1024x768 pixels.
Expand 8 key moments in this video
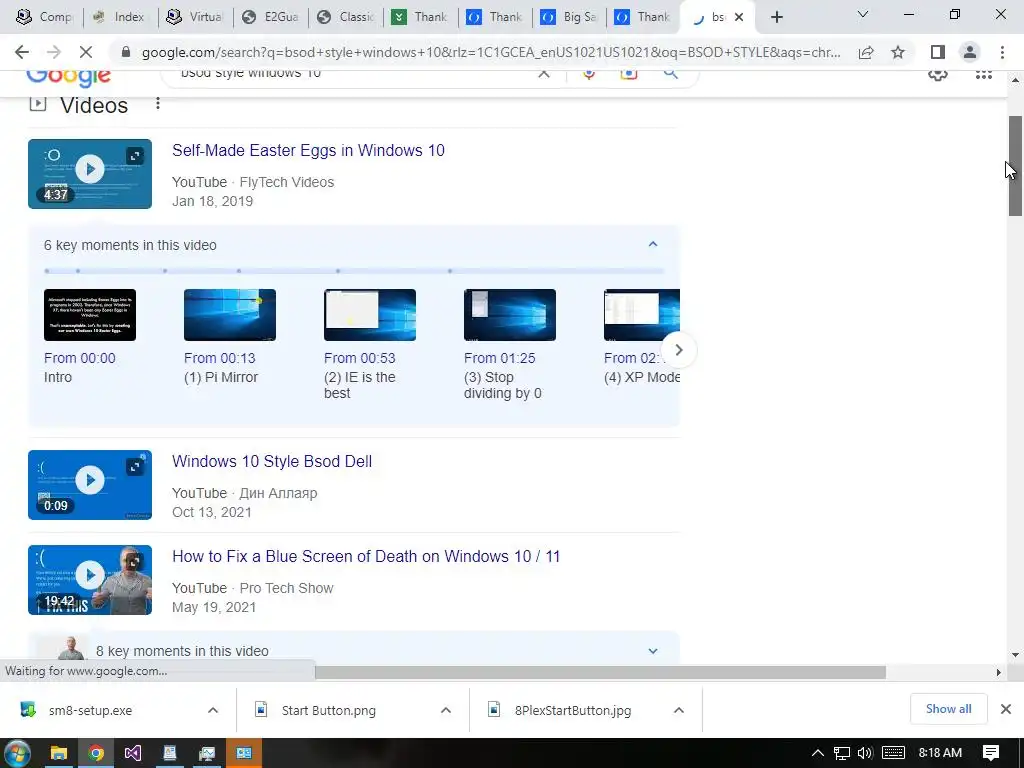(x=652, y=651)
